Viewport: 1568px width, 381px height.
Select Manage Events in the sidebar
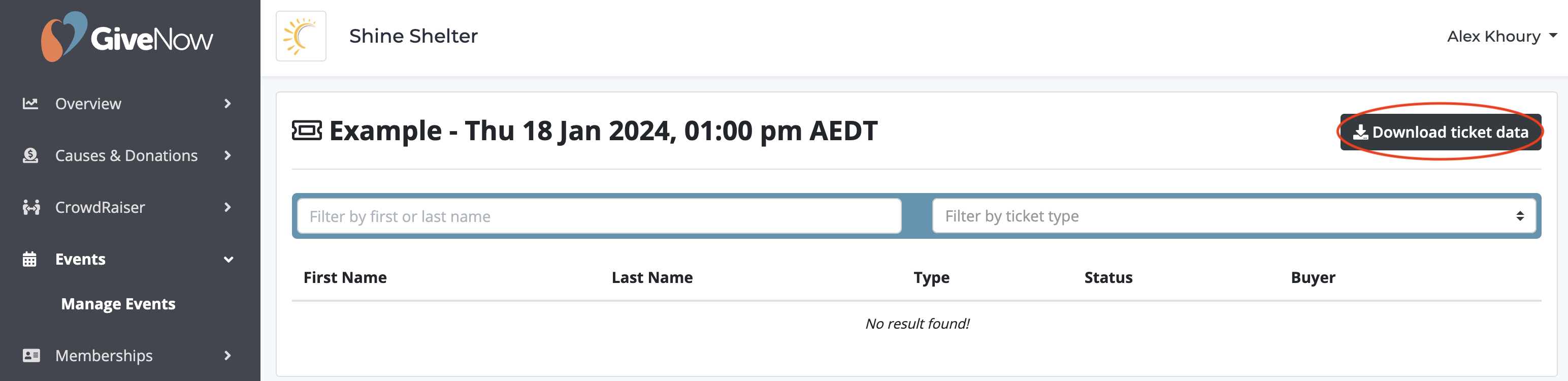(118, 304)
